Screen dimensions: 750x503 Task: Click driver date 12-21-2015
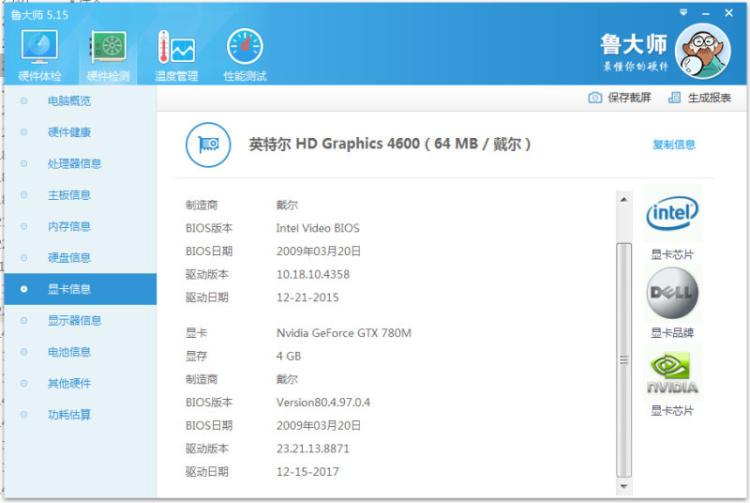coord(308,297)
